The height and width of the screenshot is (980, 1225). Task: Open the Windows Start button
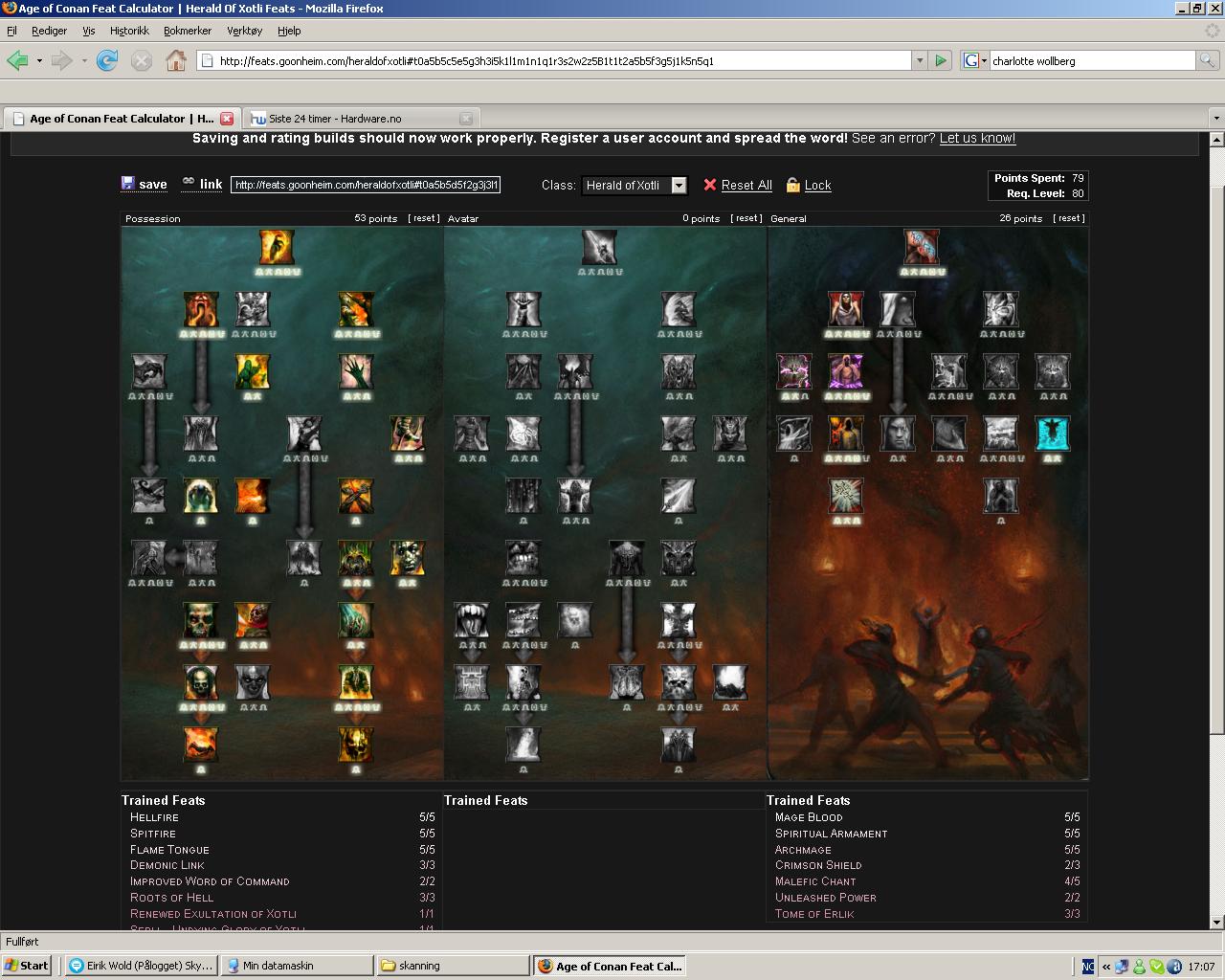tap(26, 966)
